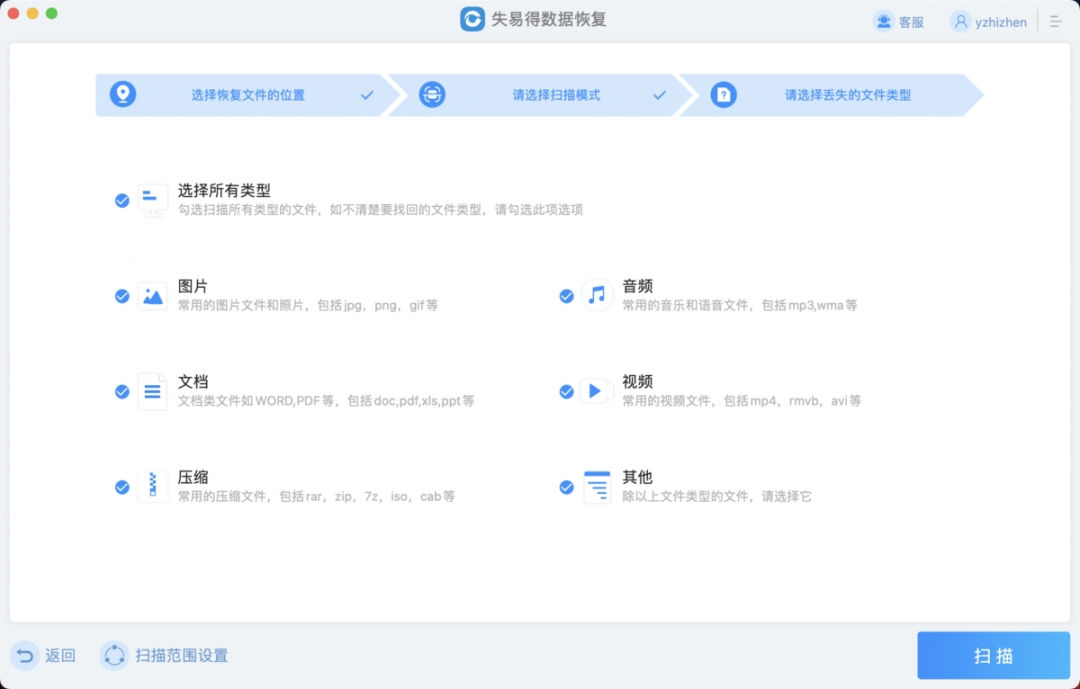1080x689 pixels.
Task: Click the app logo in the title bar
Action: coord(472,18)
